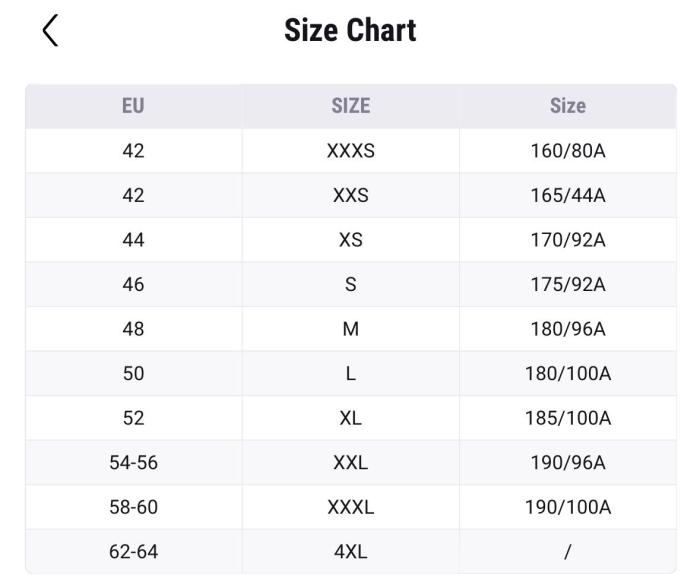Select the 4XL size cell

click(x=350, y=551)
